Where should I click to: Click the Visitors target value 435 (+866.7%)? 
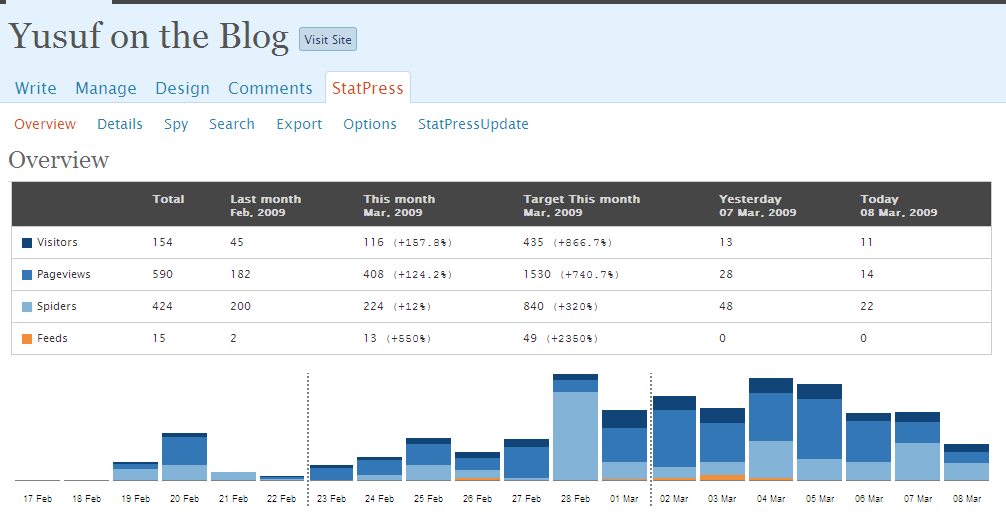click(568, 242)
